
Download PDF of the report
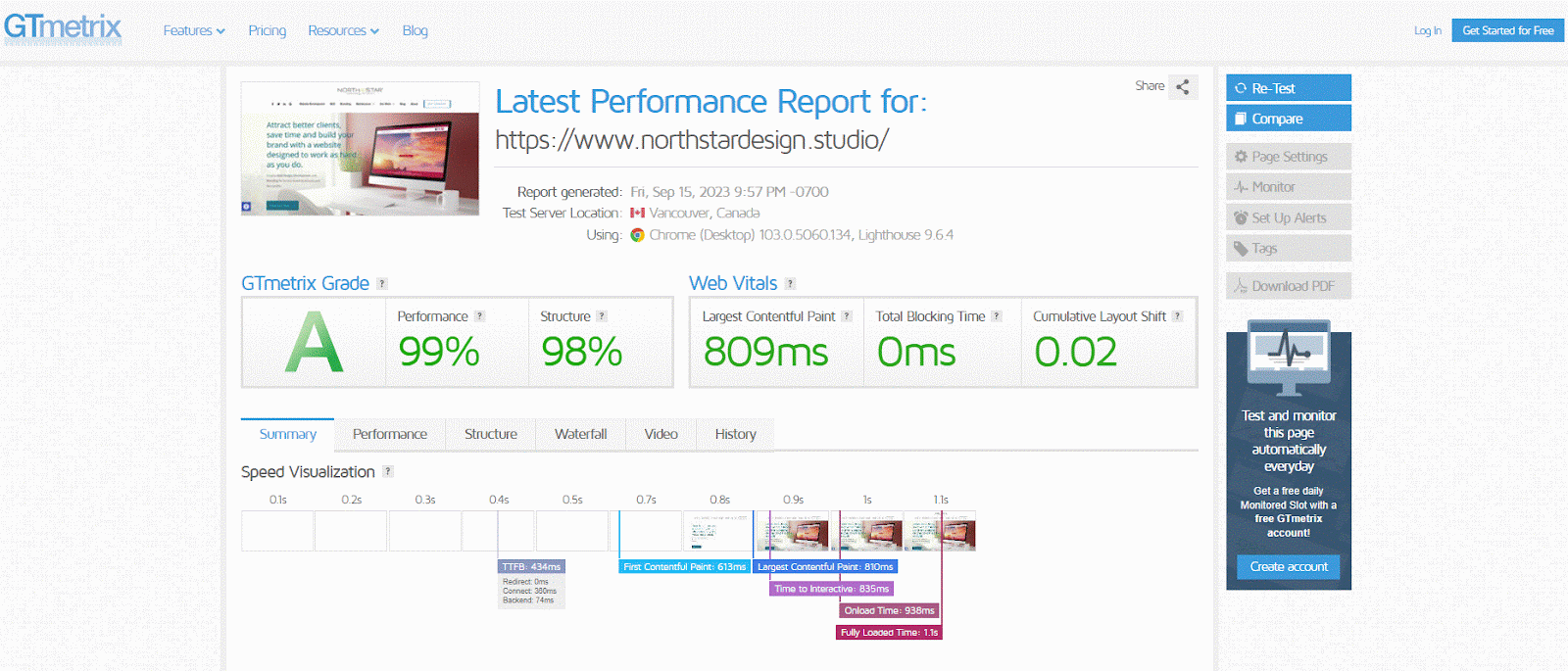pyautogui.click(x=1289, y=286)
